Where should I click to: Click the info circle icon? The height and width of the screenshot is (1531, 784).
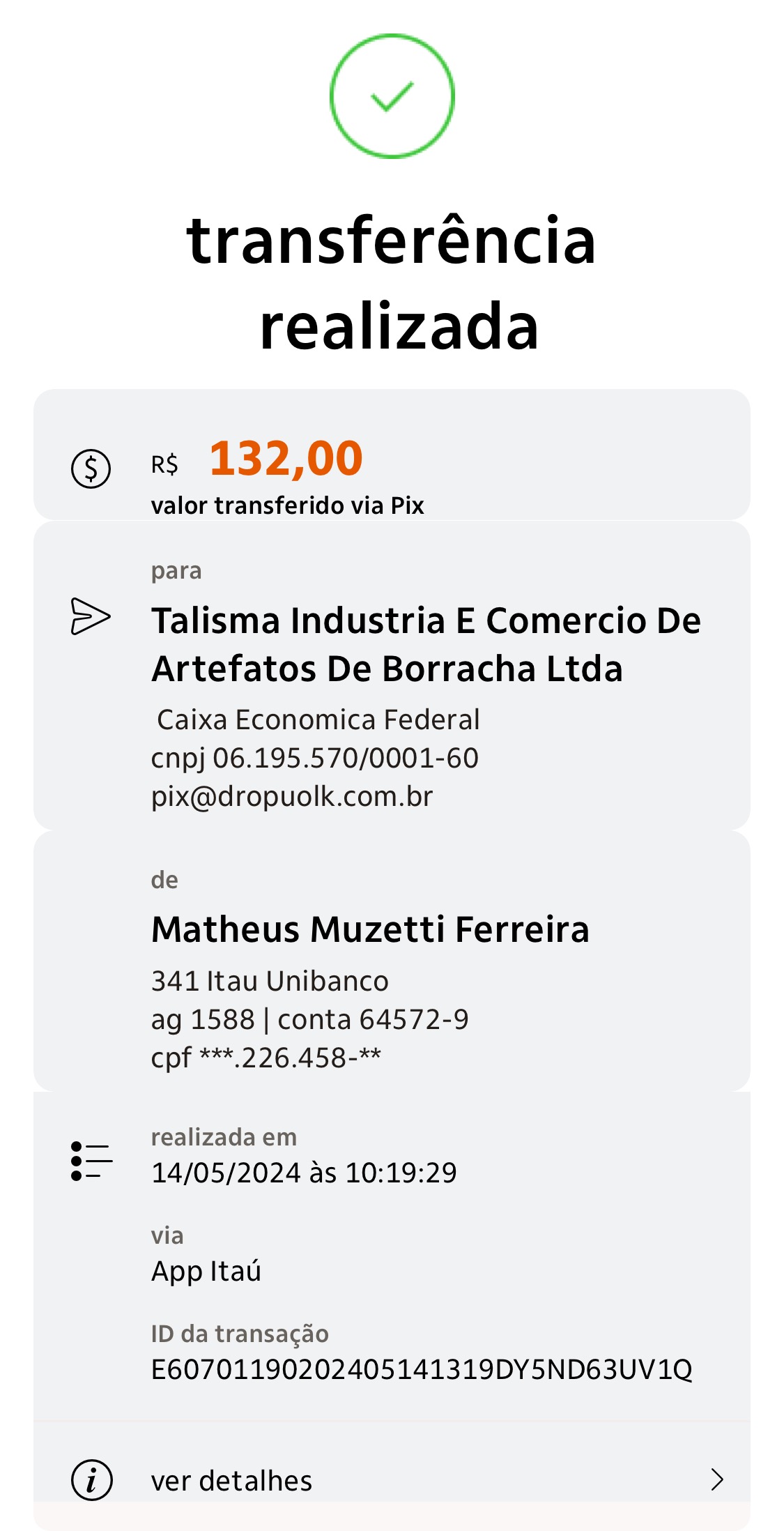pyautogui.click(x=91, y=1479)
